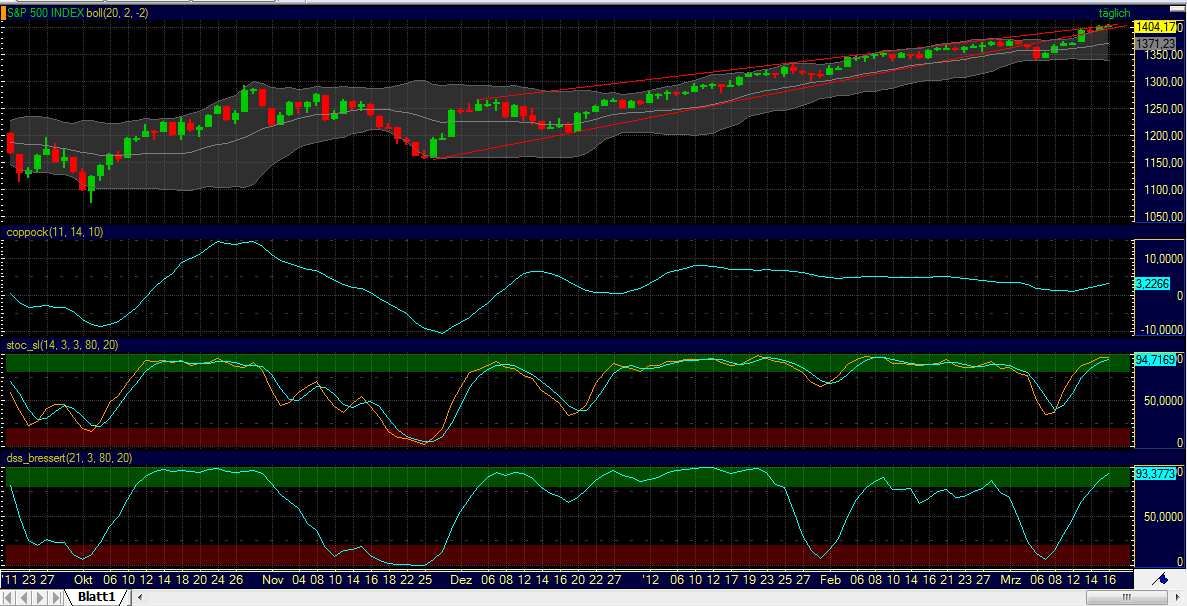Click the täglich timeframe label top right
The width and height of the screenshot is (1187, 606).
[1113, 13]
